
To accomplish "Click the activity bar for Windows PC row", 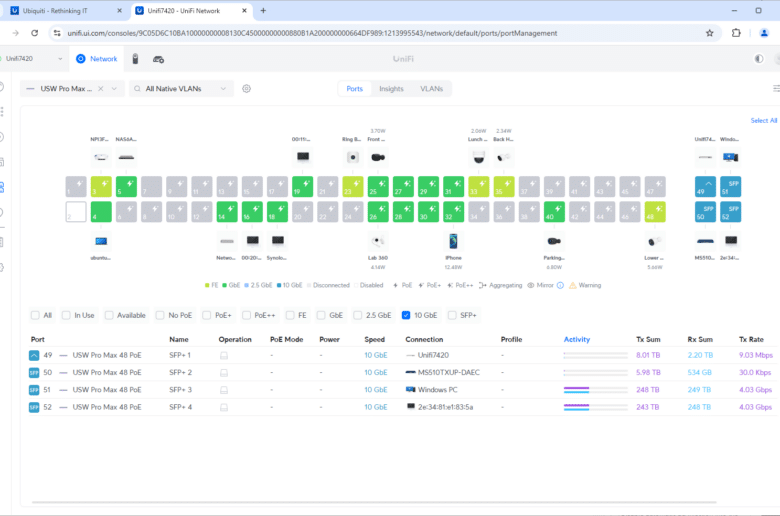I will (x=595, y=390).
